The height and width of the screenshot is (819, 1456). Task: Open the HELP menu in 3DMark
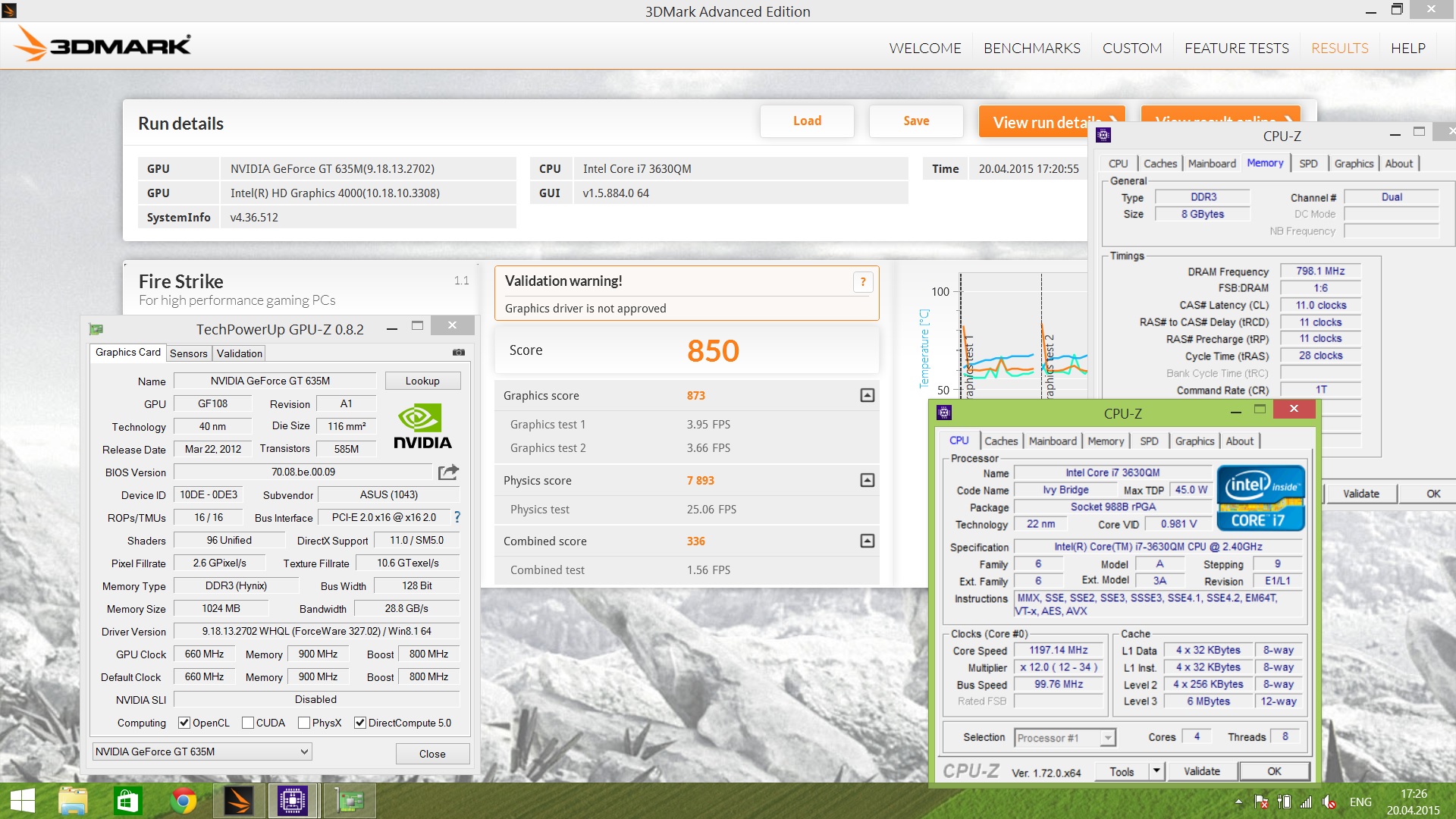pyautogui.click(x=1408, y=48)
